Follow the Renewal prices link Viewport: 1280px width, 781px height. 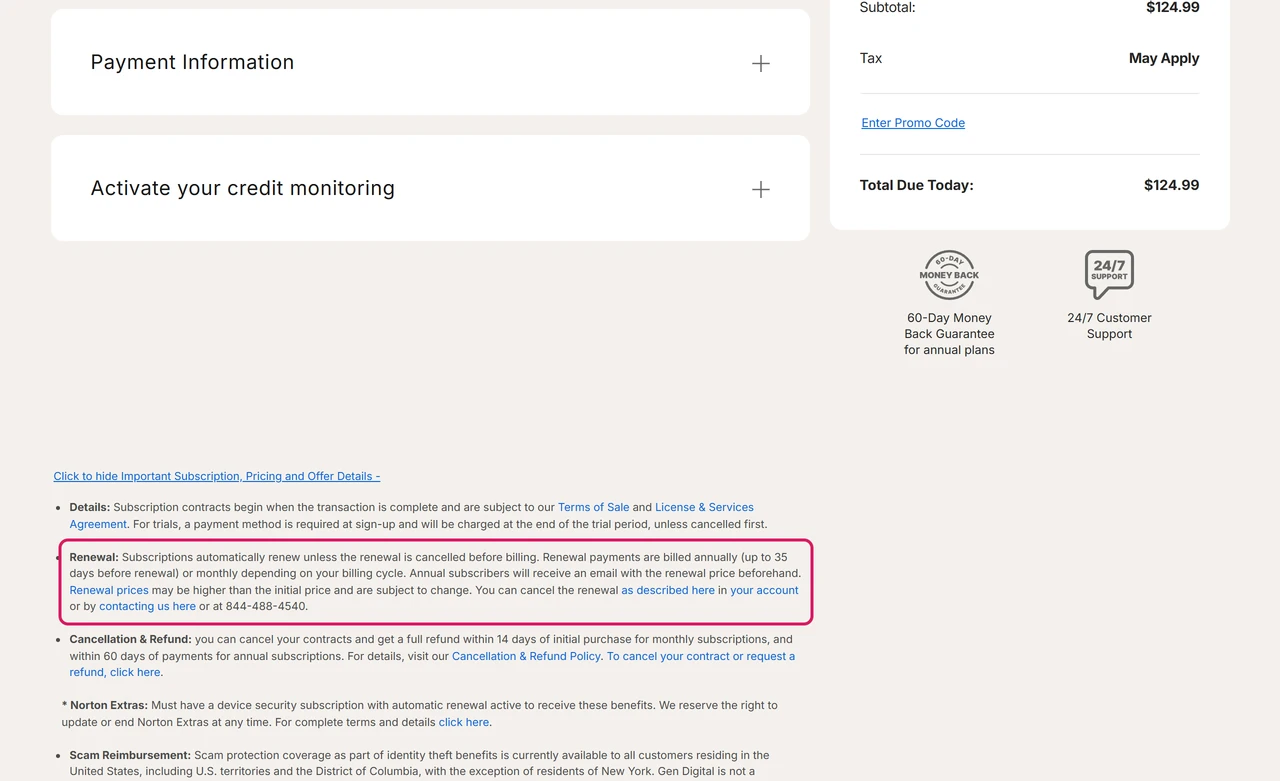point(109,590)
